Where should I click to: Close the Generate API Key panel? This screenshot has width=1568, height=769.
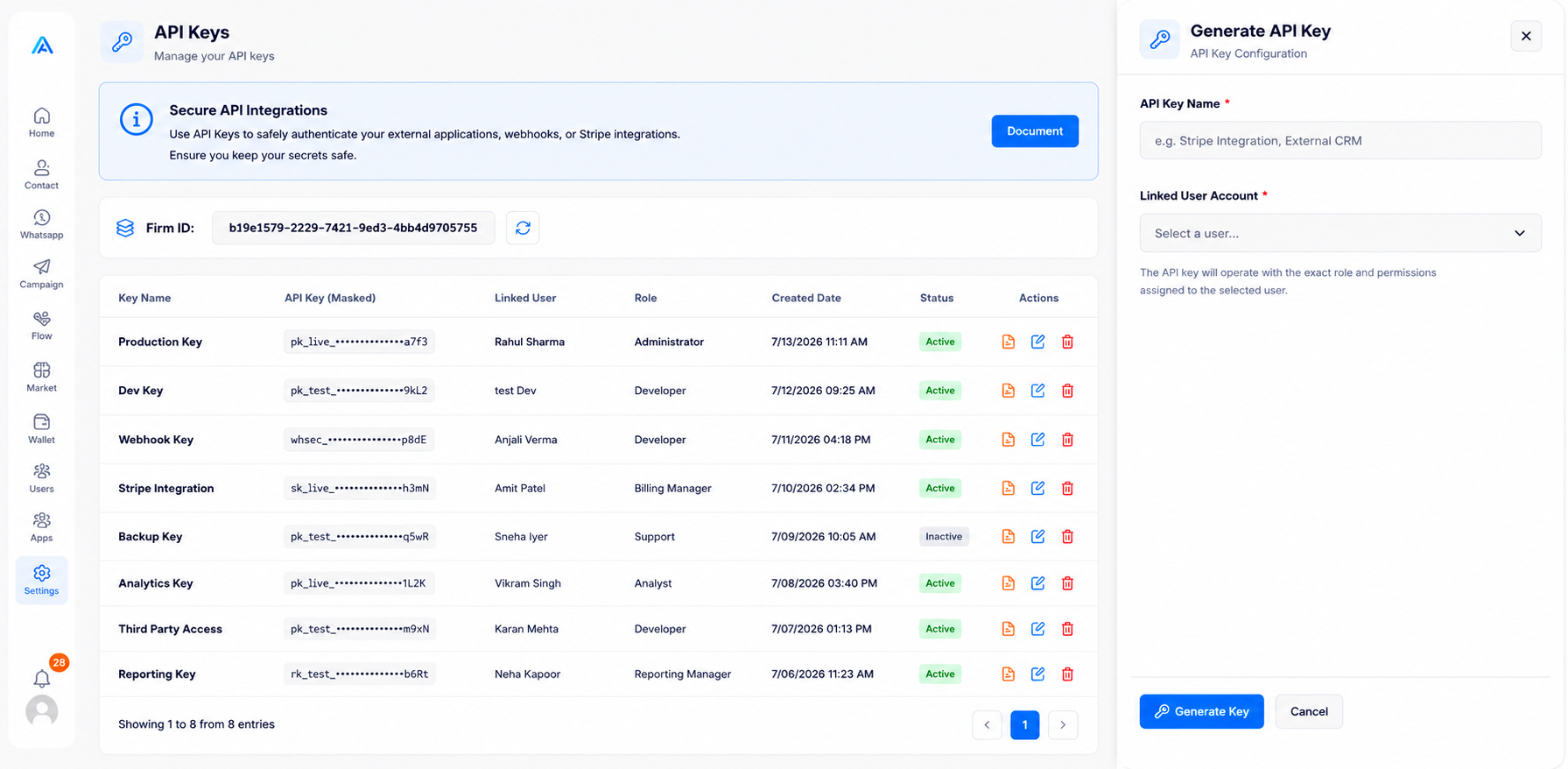click(x=1525, y=36)
